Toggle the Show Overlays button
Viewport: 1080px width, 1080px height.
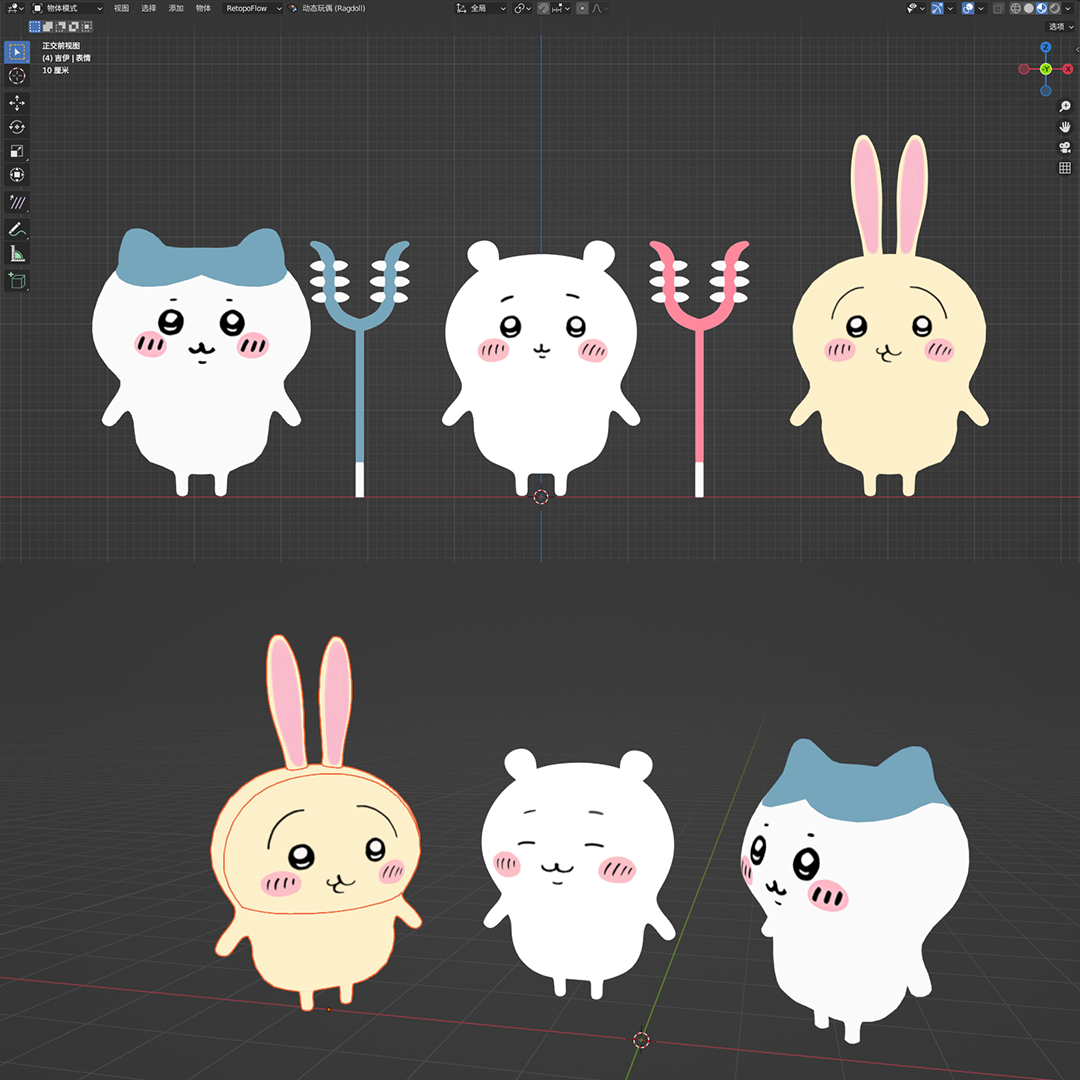[x=968, y=8]
